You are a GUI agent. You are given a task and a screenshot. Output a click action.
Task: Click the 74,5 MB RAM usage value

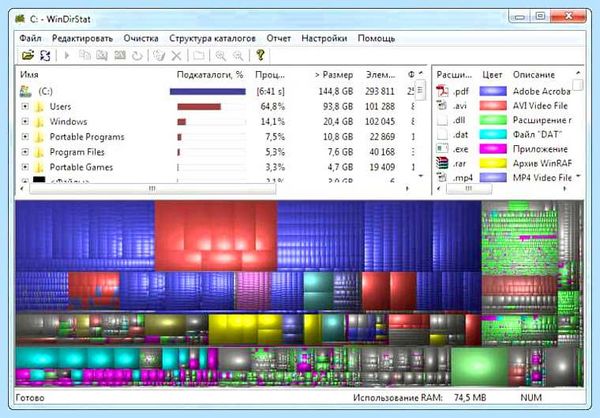(x=470, y=398)
